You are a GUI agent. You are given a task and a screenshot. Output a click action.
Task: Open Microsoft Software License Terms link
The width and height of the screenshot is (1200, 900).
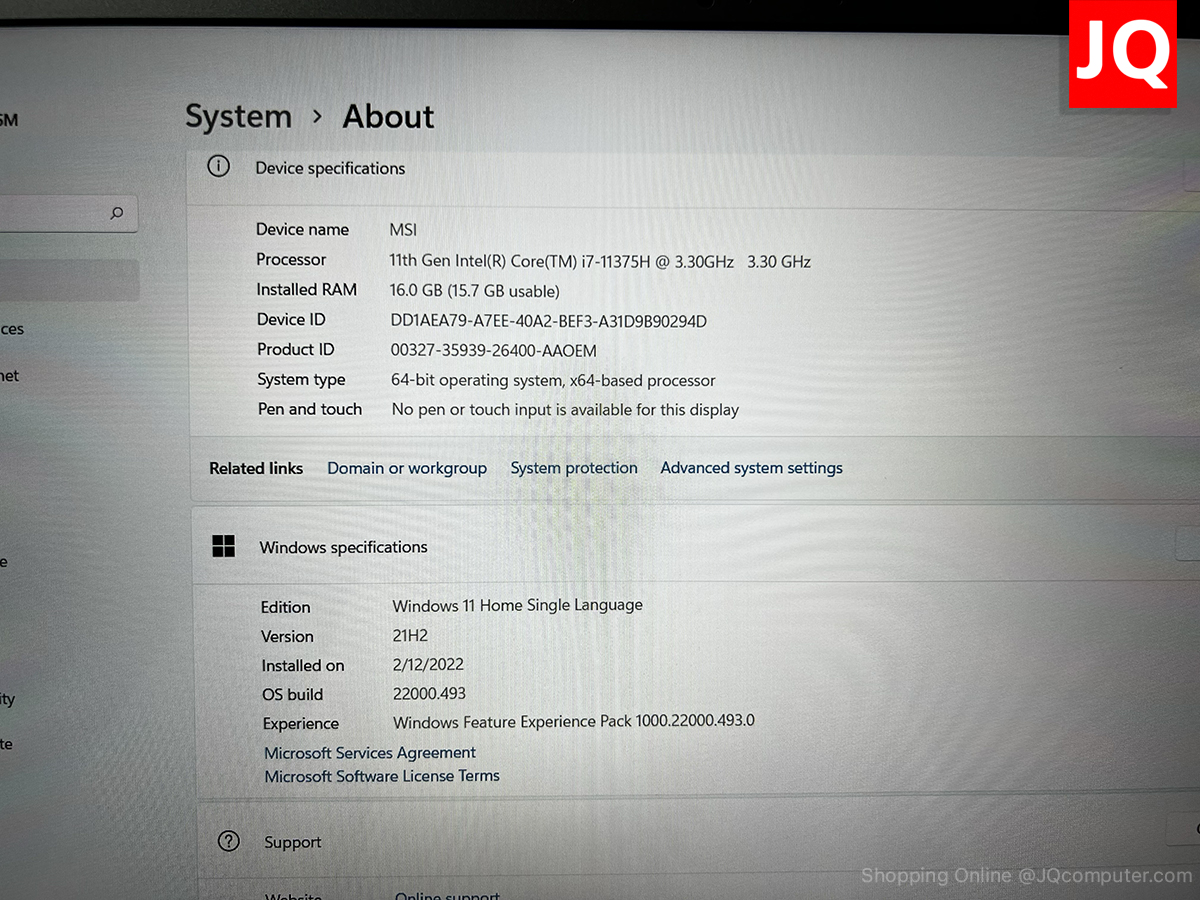(382, 776)
